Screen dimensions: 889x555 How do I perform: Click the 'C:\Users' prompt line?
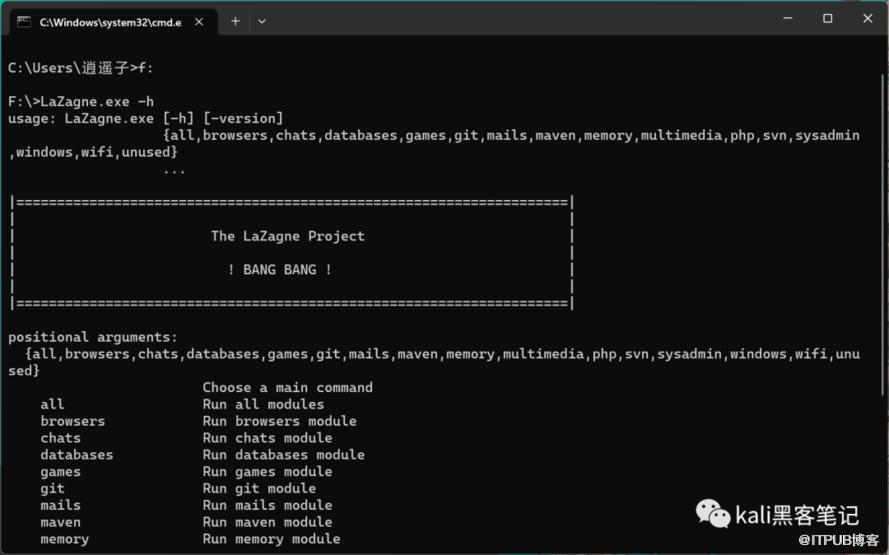click(x=81, y=68)
